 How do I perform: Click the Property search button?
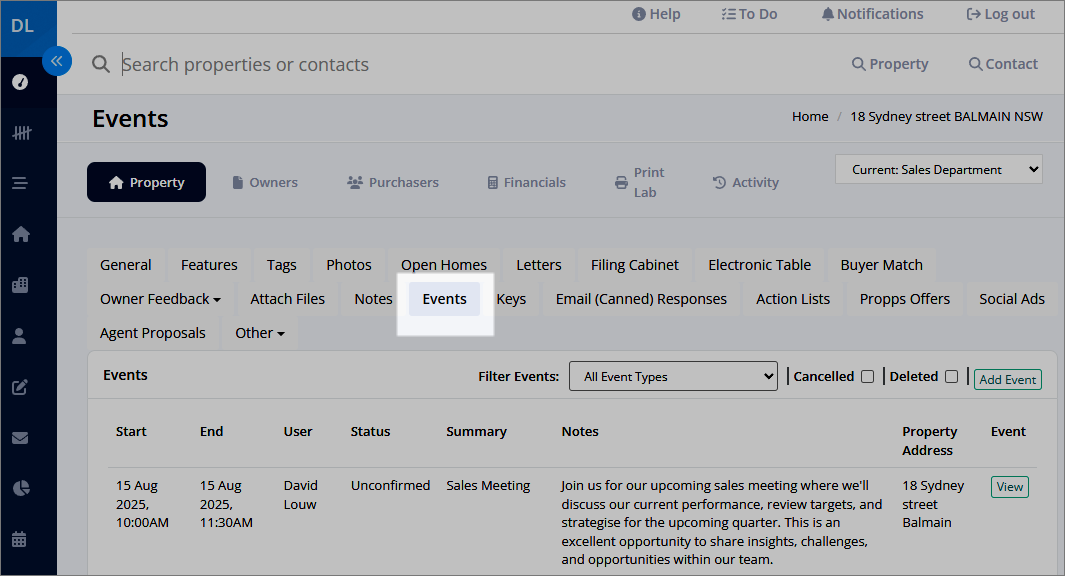pyautogui.click(x=890, y=64)
